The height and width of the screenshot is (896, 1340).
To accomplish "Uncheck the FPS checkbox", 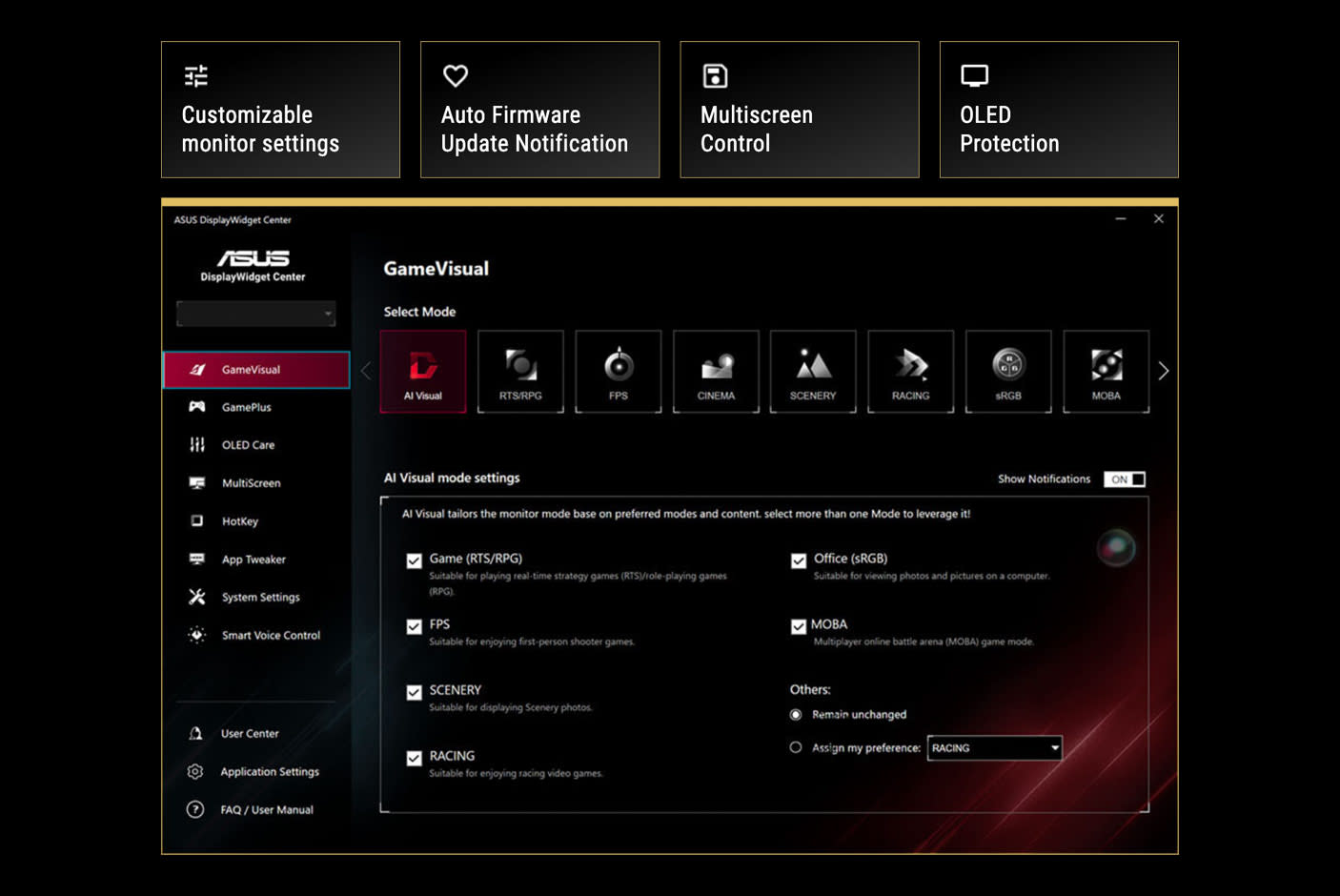I will [414, 626].
